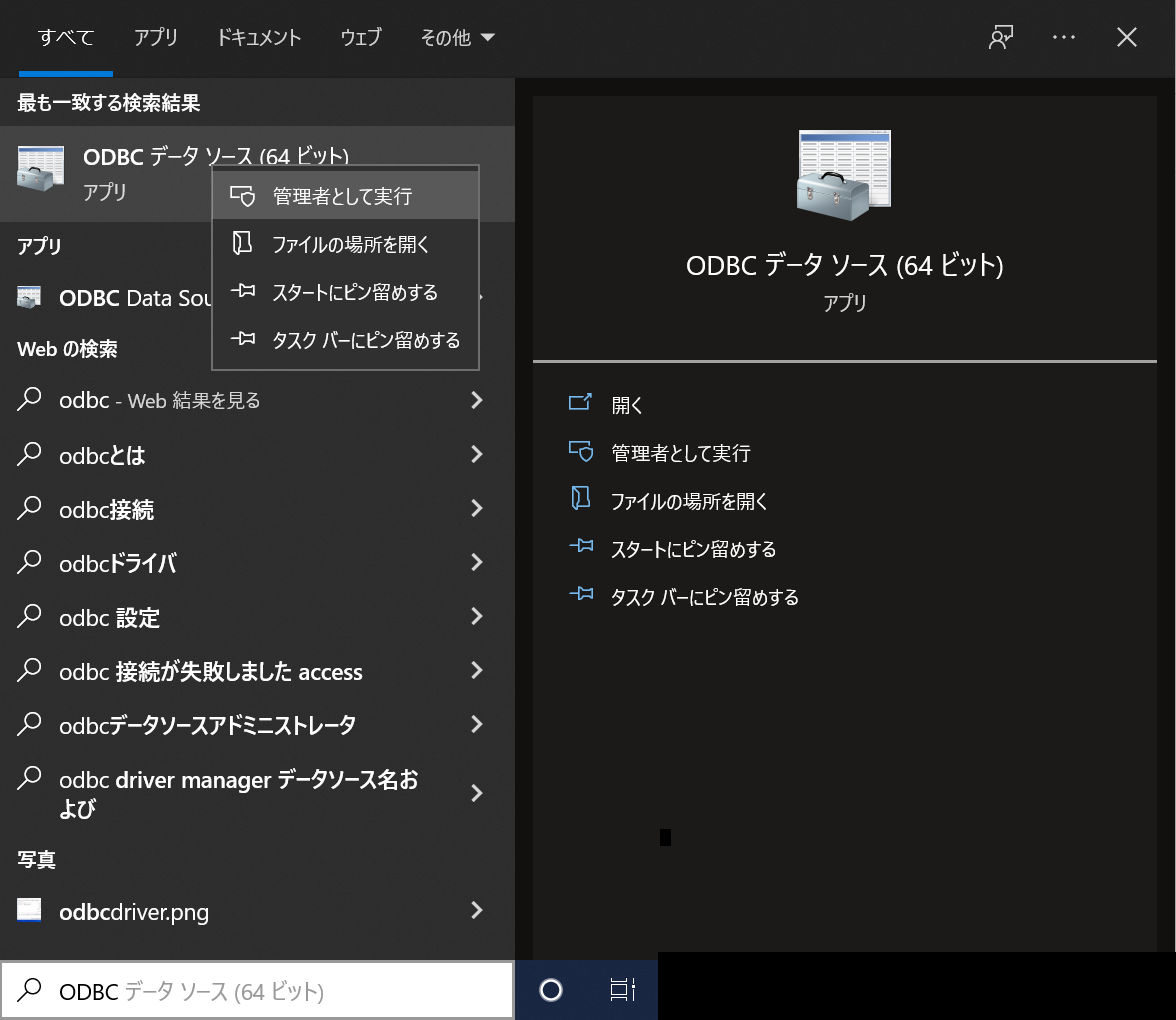
Task: Expand the arrow for odbc 設定
Action: 476,616
